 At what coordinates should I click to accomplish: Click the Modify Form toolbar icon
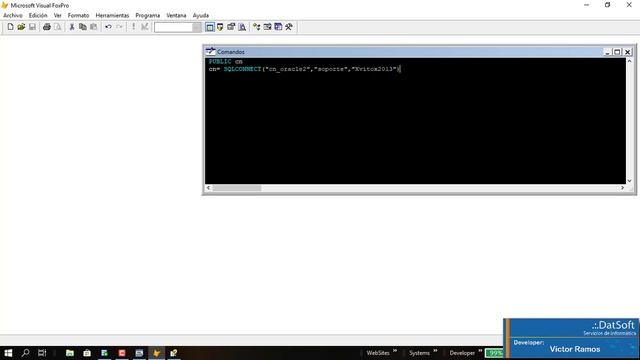144,27
